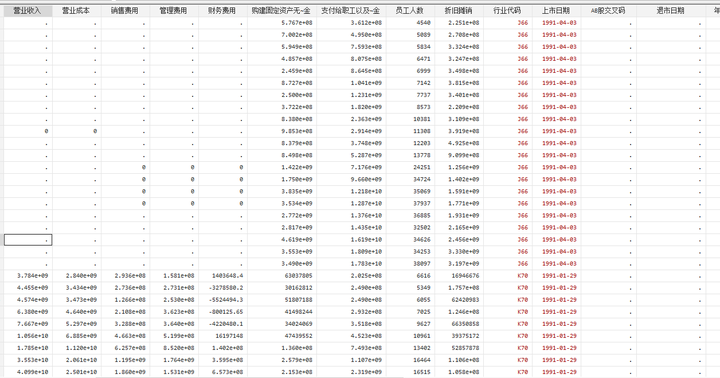
Task: Click cell with value 2.914e+09
Action: (351, 131)
